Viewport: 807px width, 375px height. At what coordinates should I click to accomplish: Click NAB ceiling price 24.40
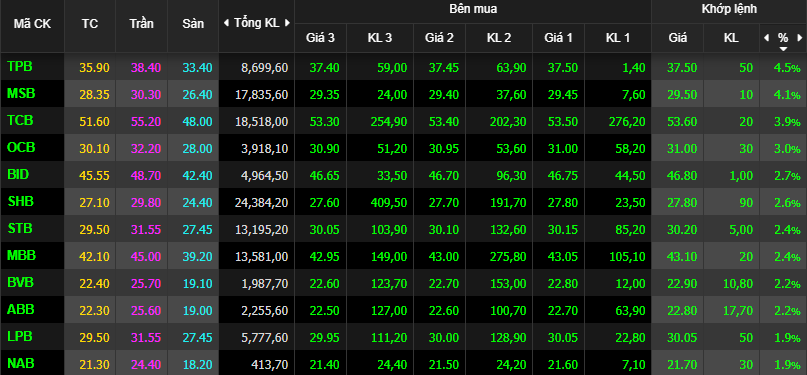145,365
